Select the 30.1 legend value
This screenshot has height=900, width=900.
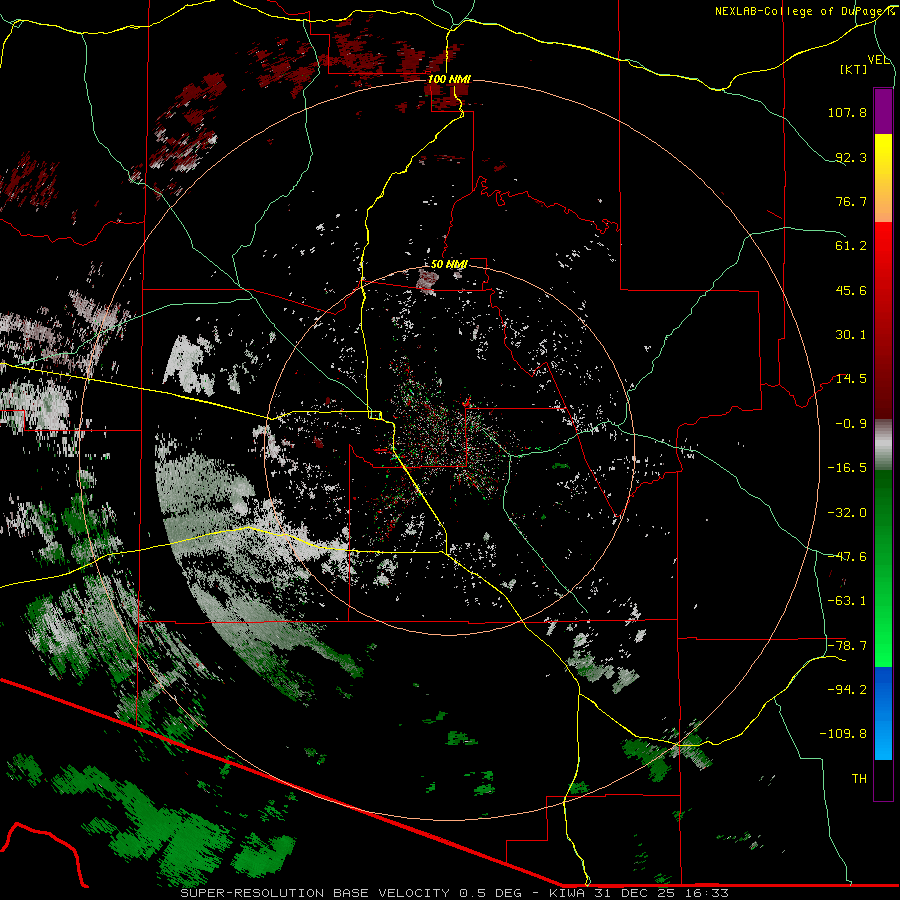click(851, 335)
